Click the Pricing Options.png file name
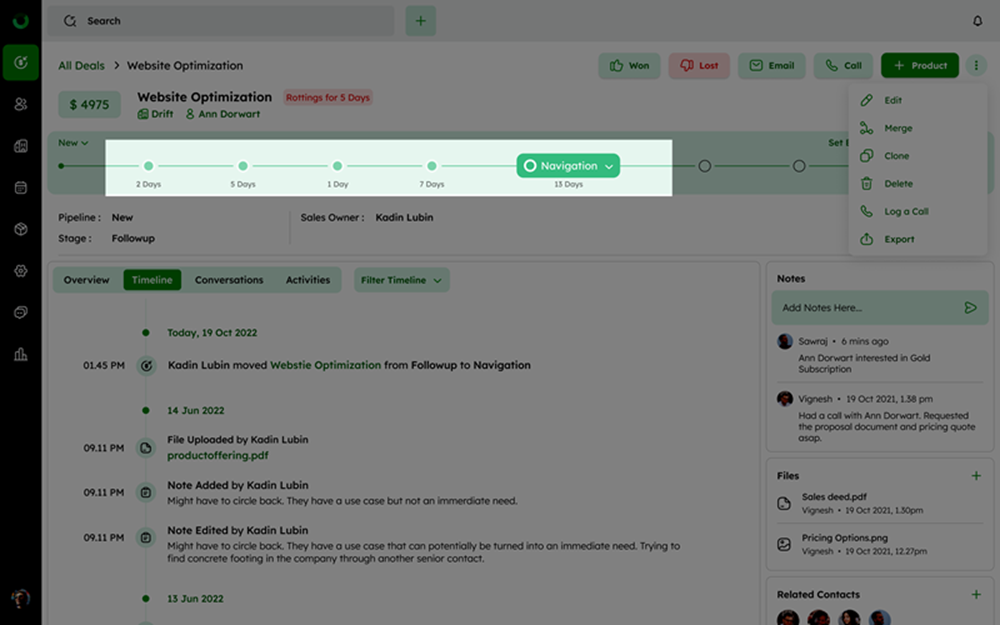 click(x=844, y=538)
